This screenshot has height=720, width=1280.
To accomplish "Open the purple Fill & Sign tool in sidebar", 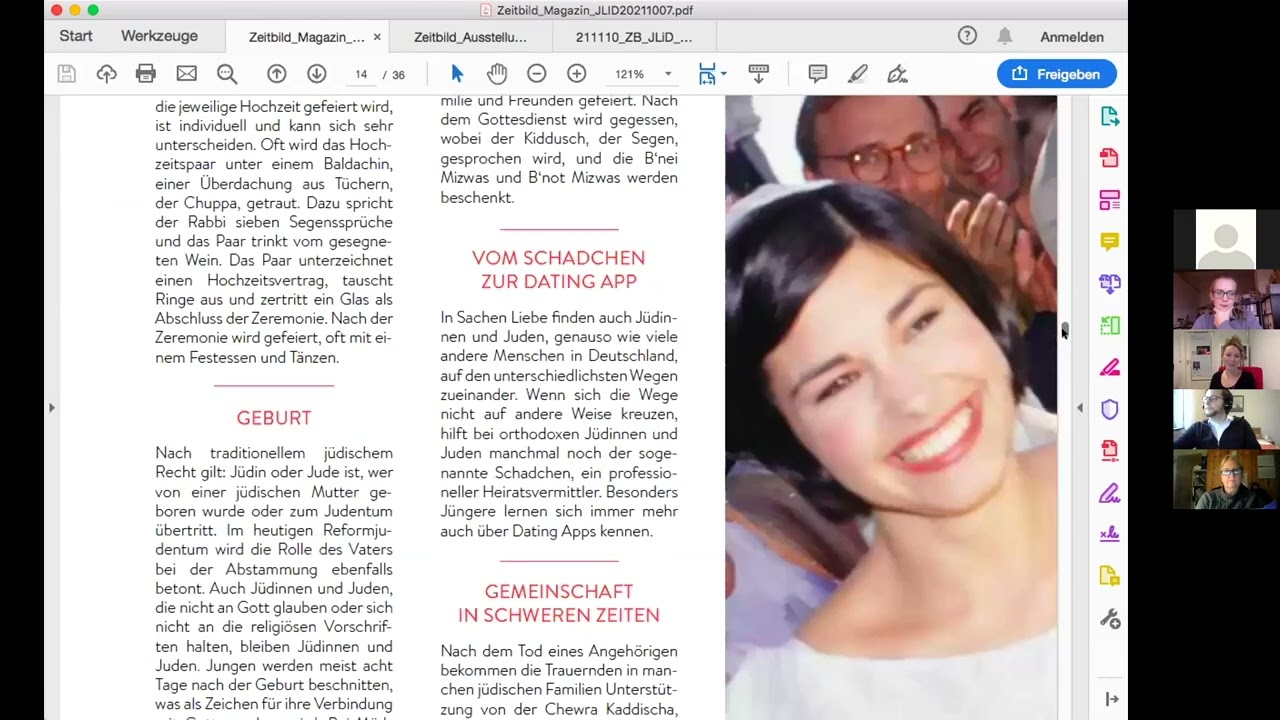I will (1110, 493).
